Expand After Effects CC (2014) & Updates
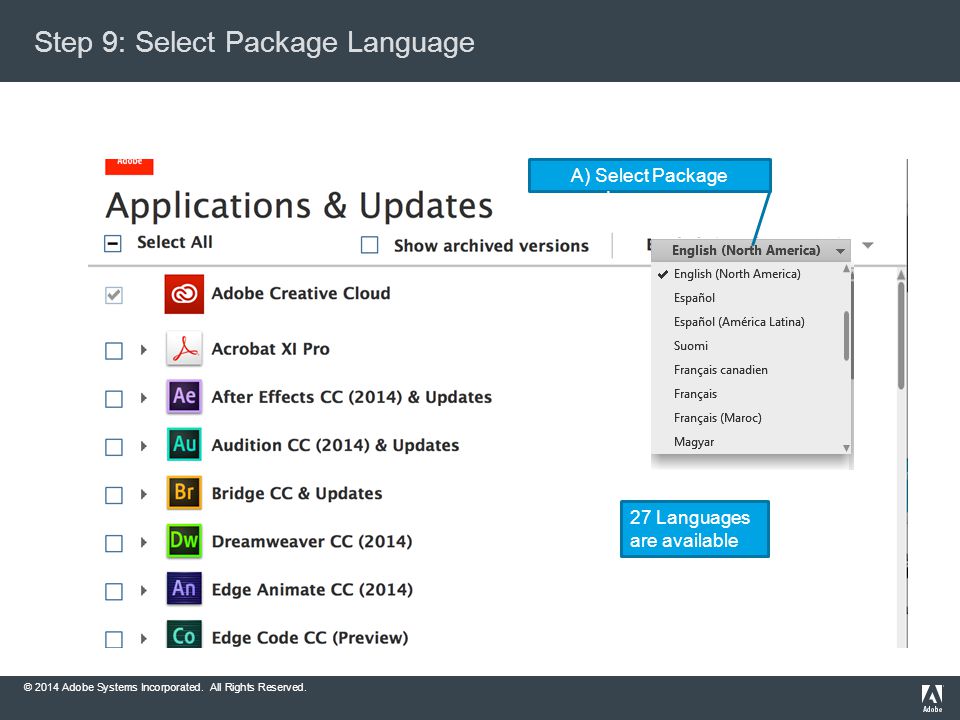 143,398
